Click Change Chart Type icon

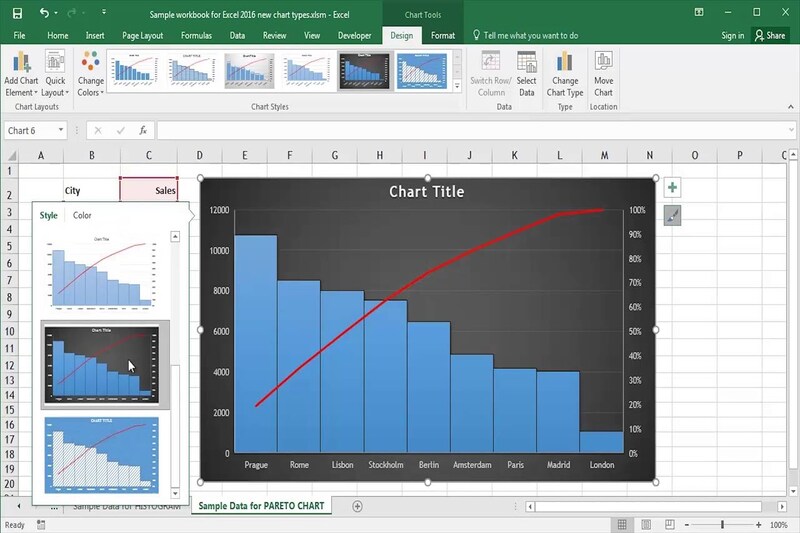565,73
